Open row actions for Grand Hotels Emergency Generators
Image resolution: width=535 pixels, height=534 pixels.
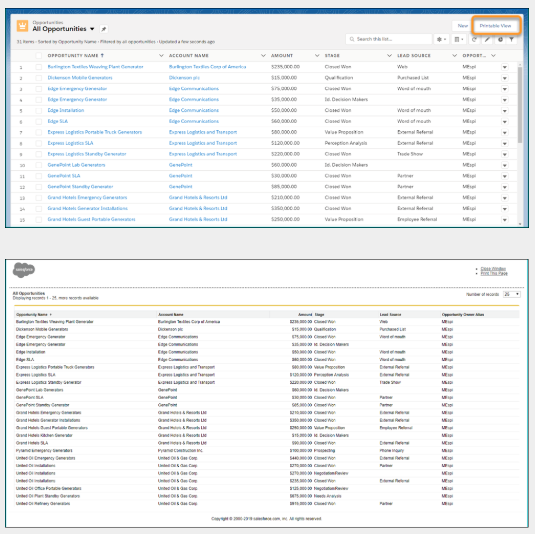[505, 198]
